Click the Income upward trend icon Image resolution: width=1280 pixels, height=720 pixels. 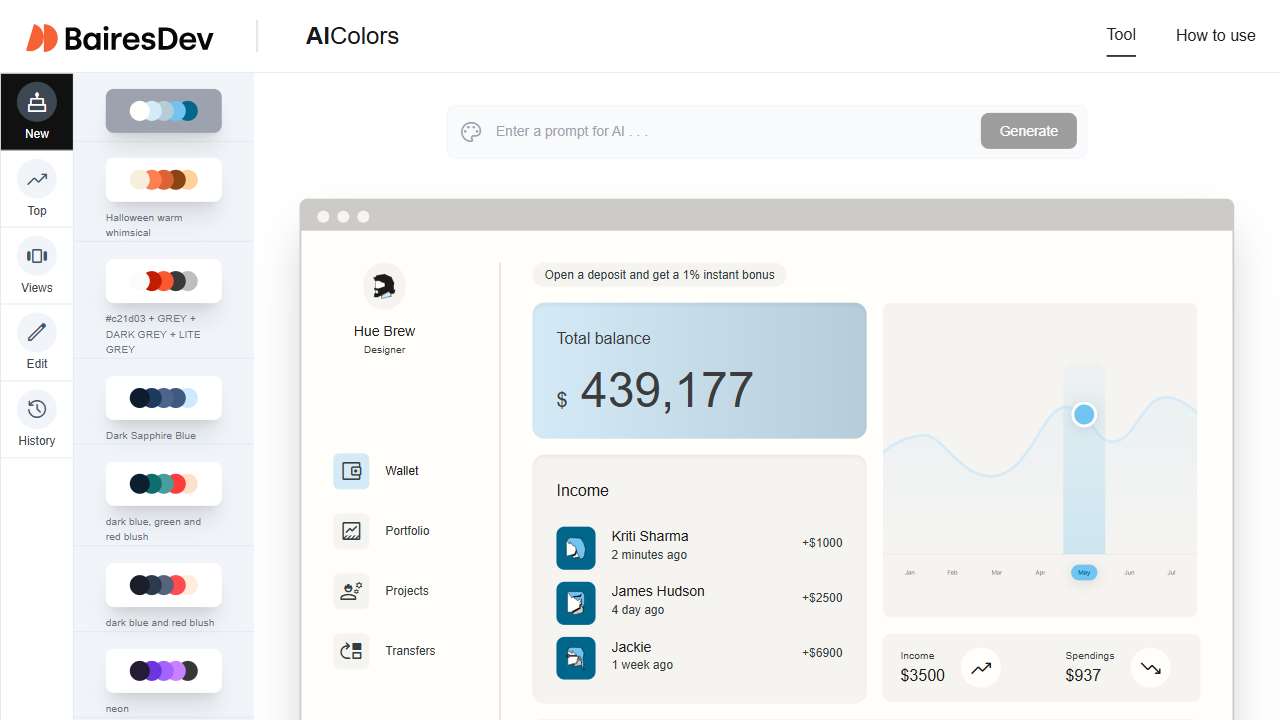981,668
